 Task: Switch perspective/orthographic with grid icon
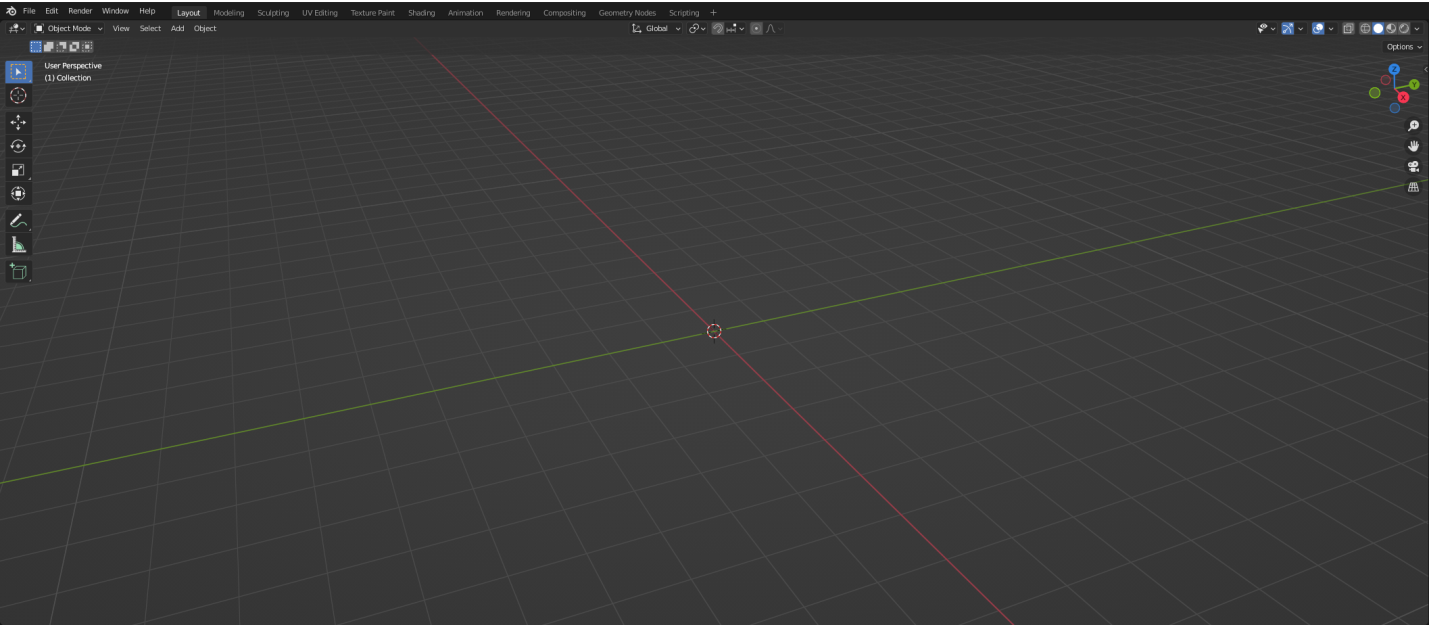tap(1413, 187)
